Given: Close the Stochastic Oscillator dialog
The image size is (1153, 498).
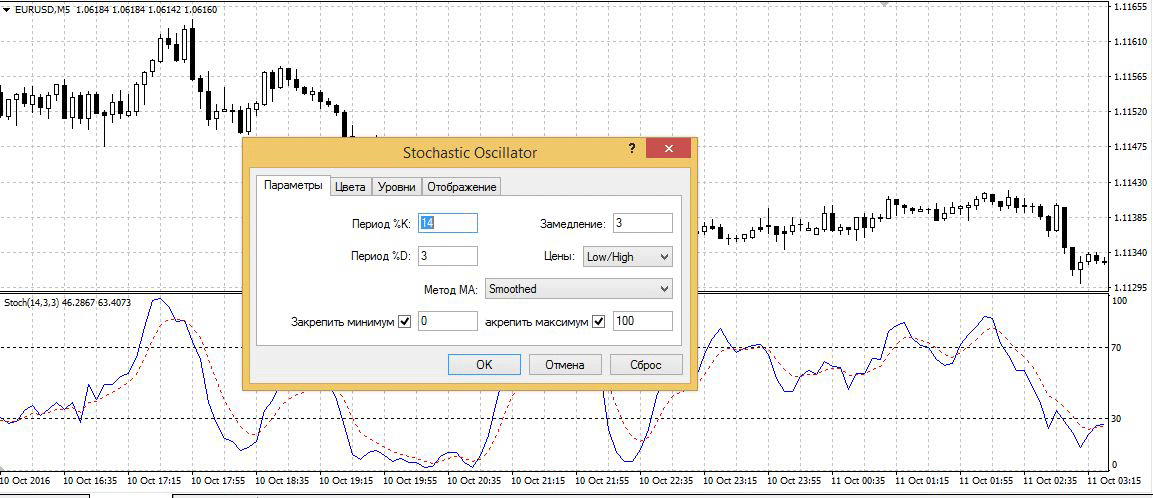Looking at the screenshot, I should (667, 148).
